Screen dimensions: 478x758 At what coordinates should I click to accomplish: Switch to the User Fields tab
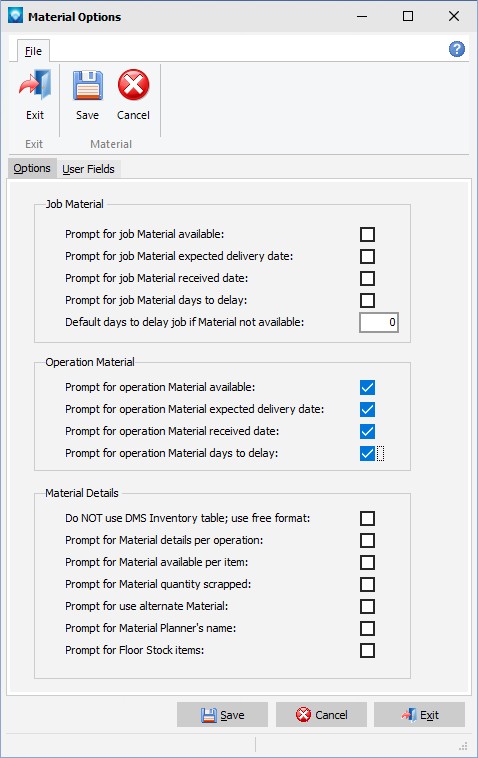[88, 169]
